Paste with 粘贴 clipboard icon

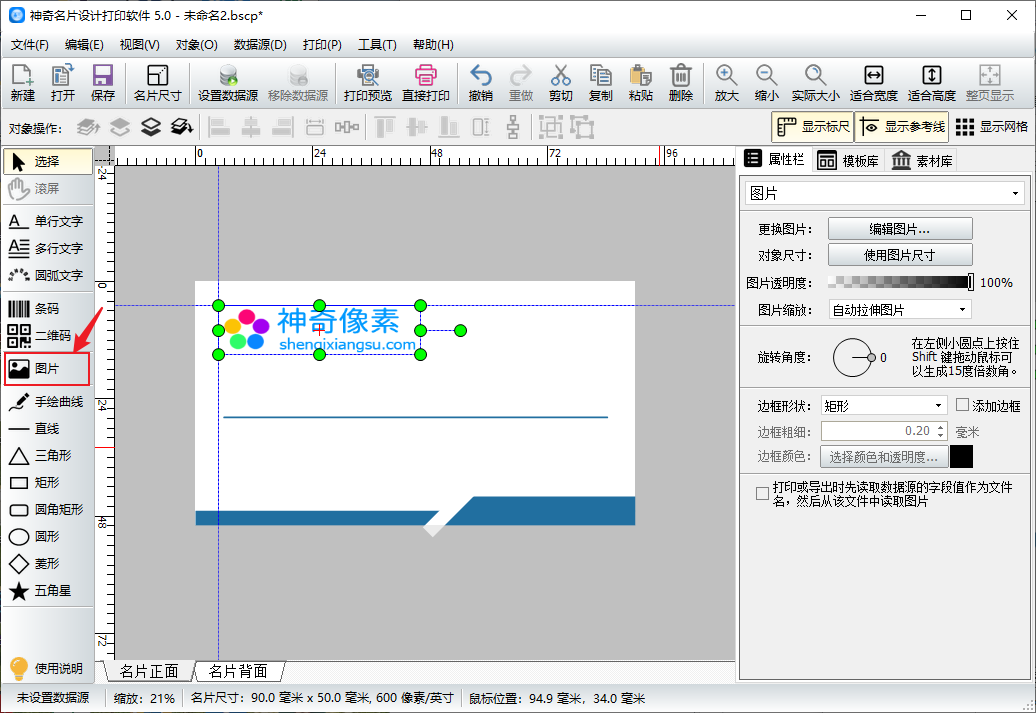pyautogui.click(x=641, y=83)
